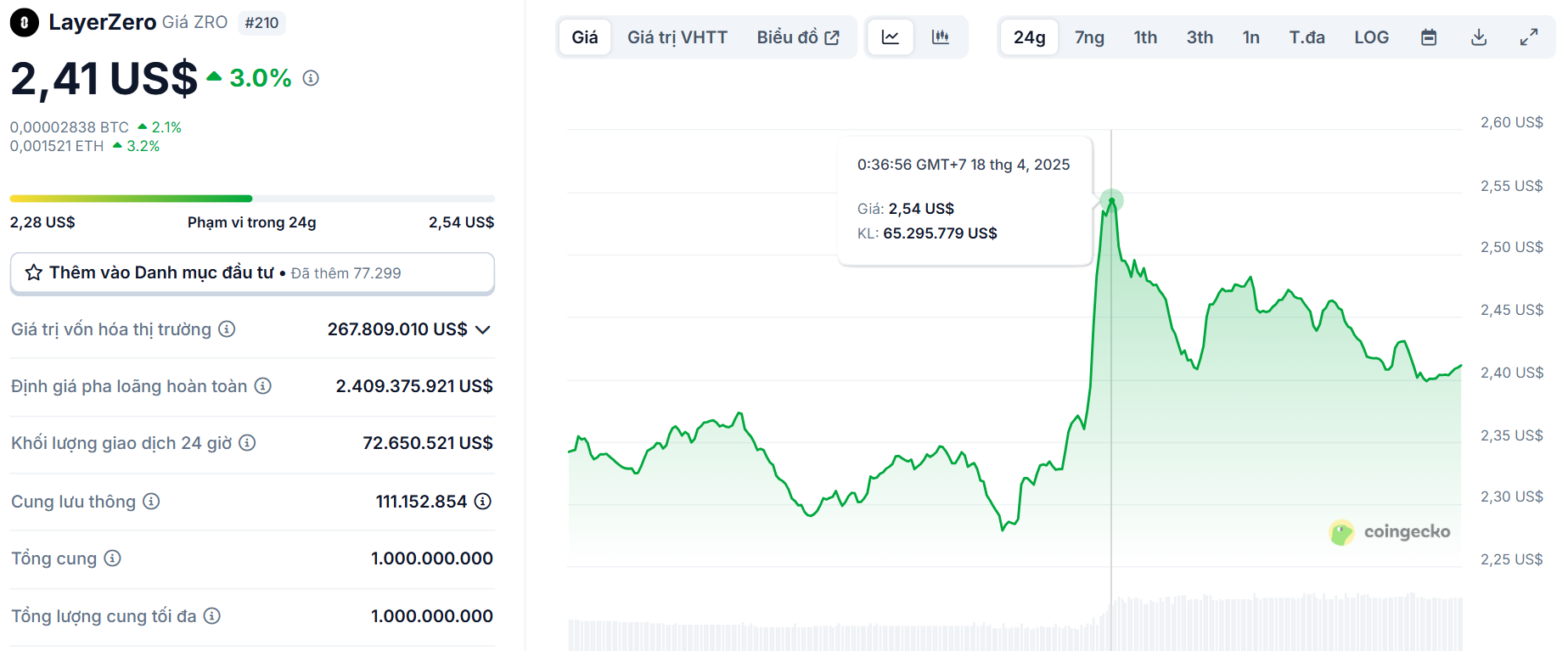Download the chart data
The width and height of the screenshot is (1568, 651).
pyautogui.click(x=1479, y=37)
